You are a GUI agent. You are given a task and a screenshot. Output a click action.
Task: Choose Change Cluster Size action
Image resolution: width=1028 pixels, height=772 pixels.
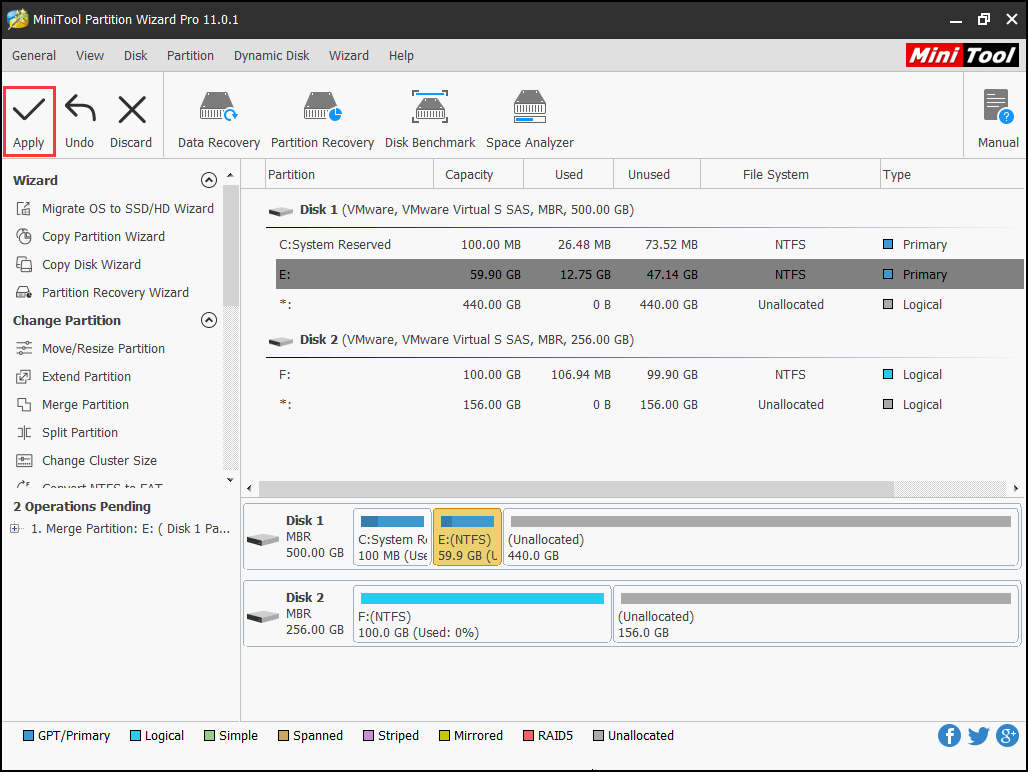click(87, 461)
